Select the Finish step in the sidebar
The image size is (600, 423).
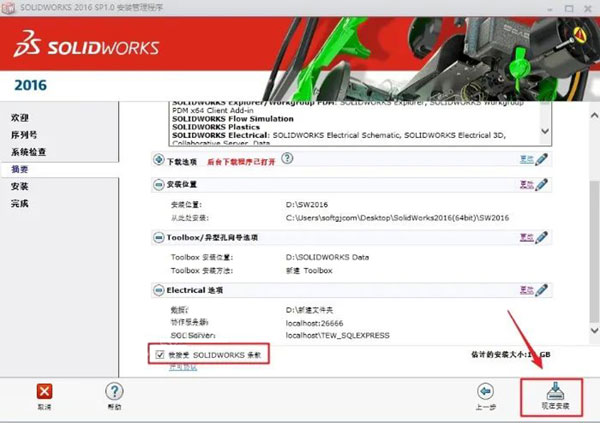pyautogui.click(x=20, y=203)
